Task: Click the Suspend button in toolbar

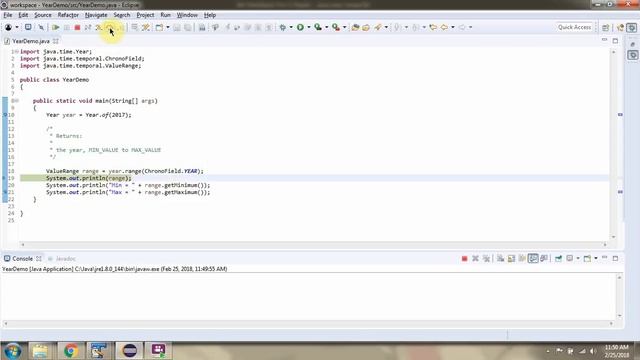Action: (67, 27)
